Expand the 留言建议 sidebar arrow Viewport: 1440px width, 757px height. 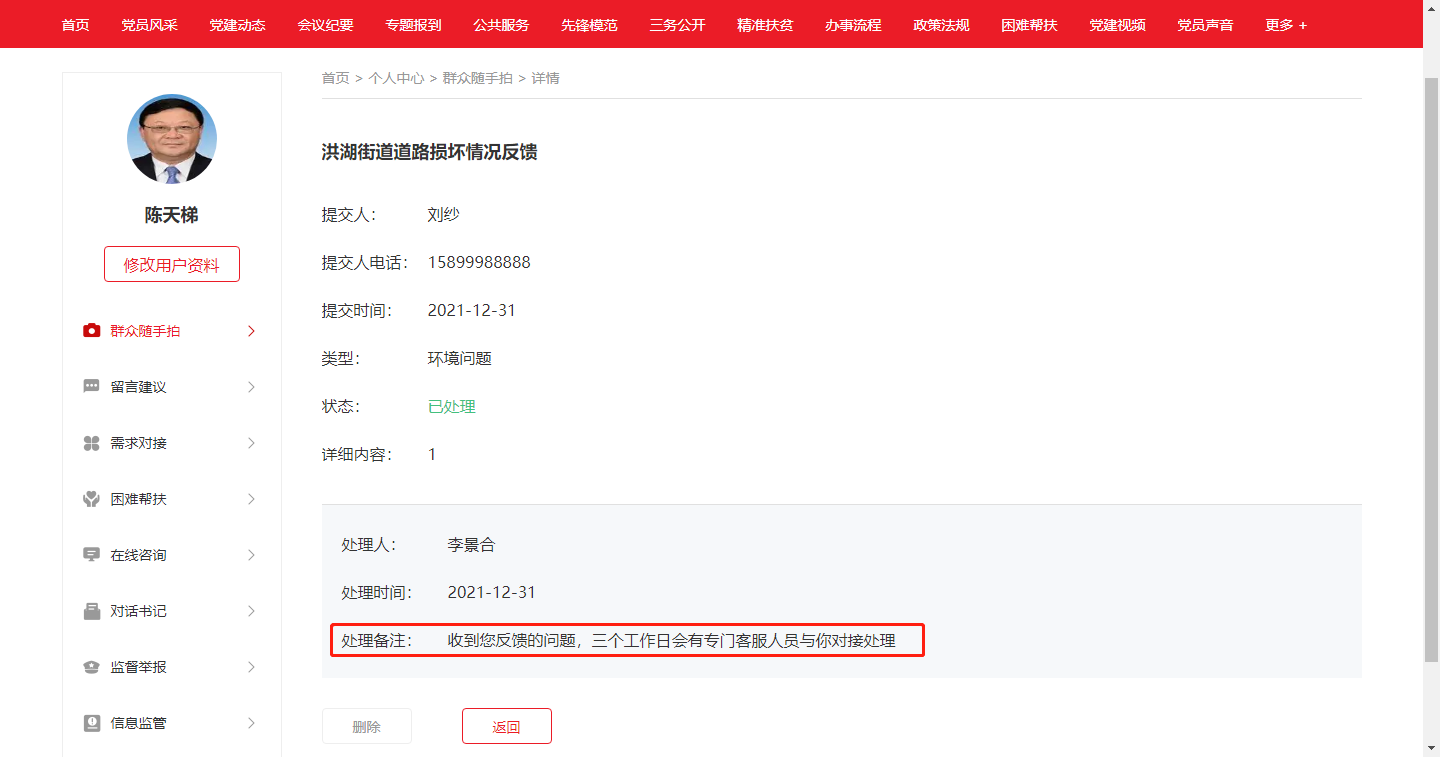(x=251, y=387)
